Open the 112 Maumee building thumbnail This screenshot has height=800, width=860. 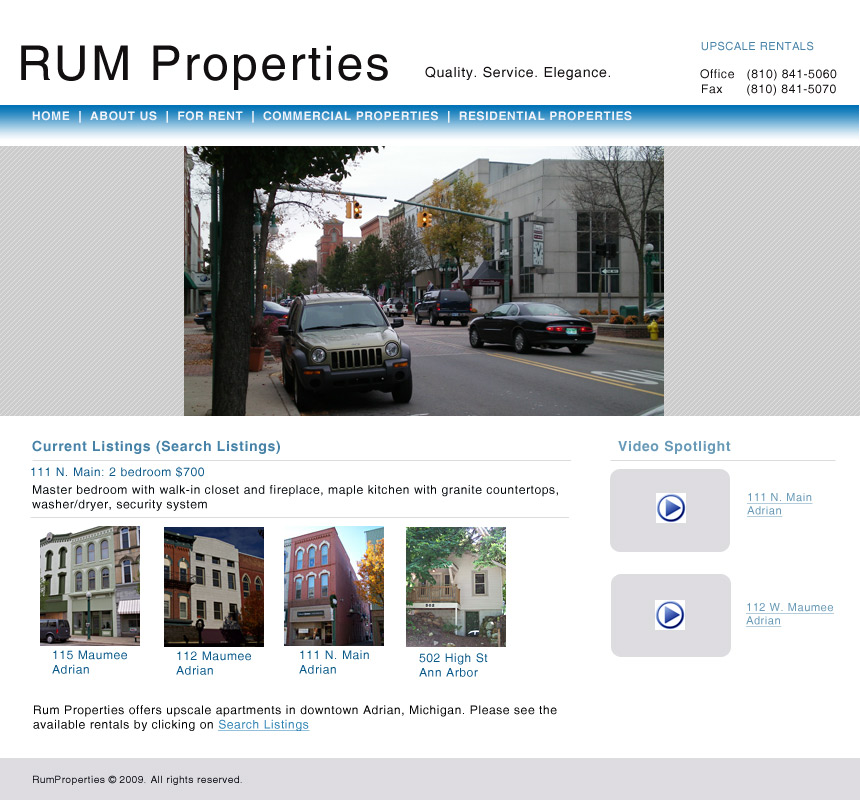pos(214,587)
